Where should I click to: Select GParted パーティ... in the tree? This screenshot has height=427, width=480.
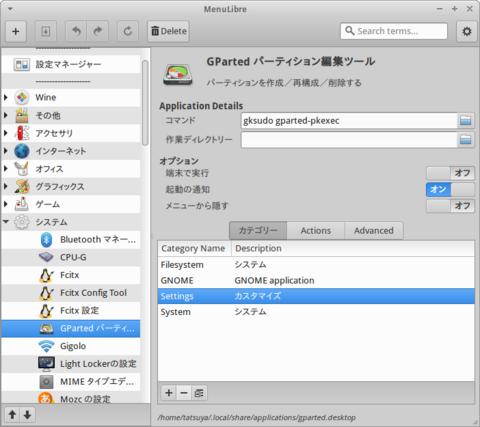[71, 328]
